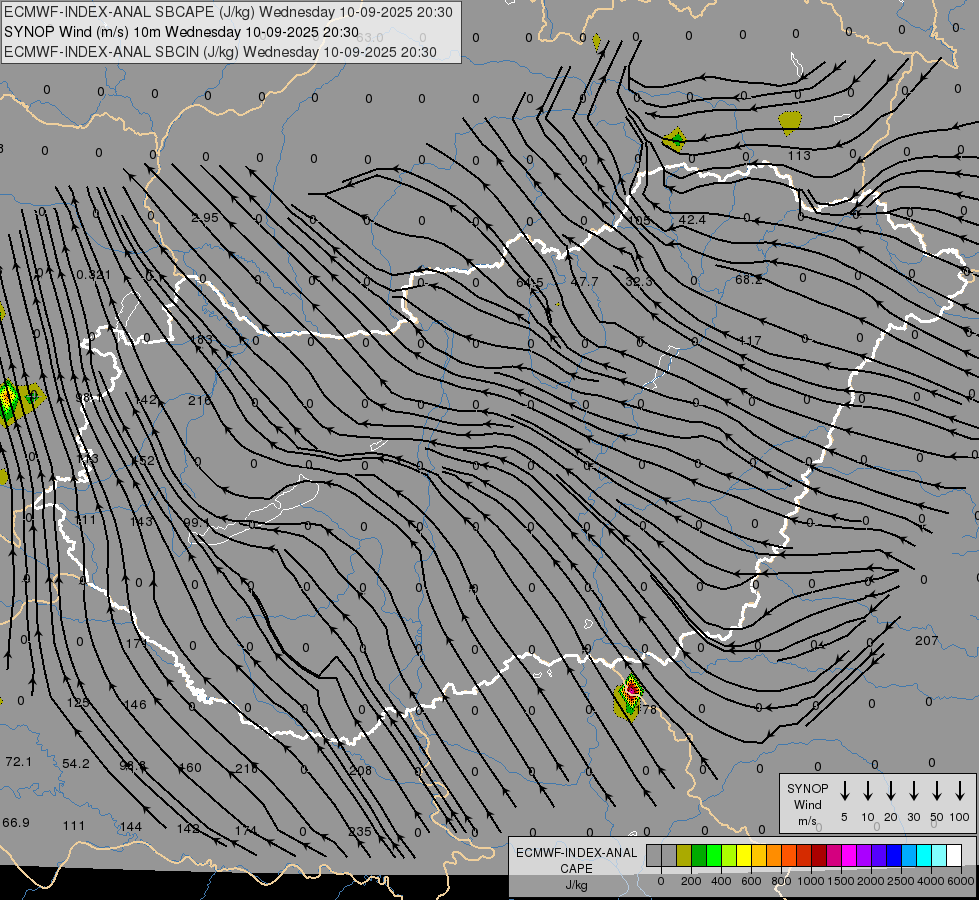Viewport: 979px width, 900px height.
Task: Click the map value 105
Action: pyautogui.click(x=639, y=220)
